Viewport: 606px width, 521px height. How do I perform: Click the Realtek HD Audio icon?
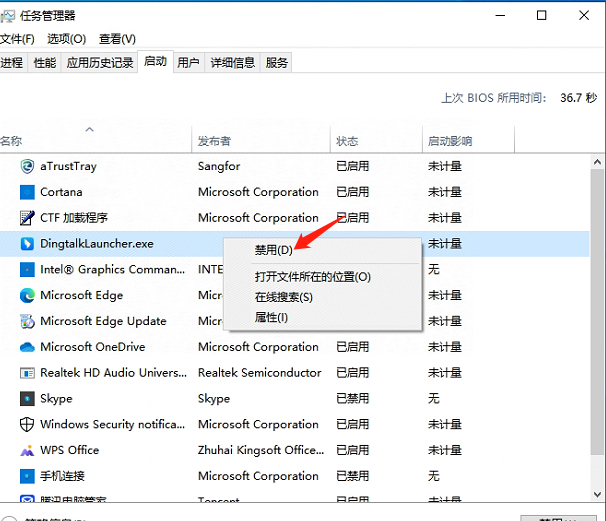[27, 373]
